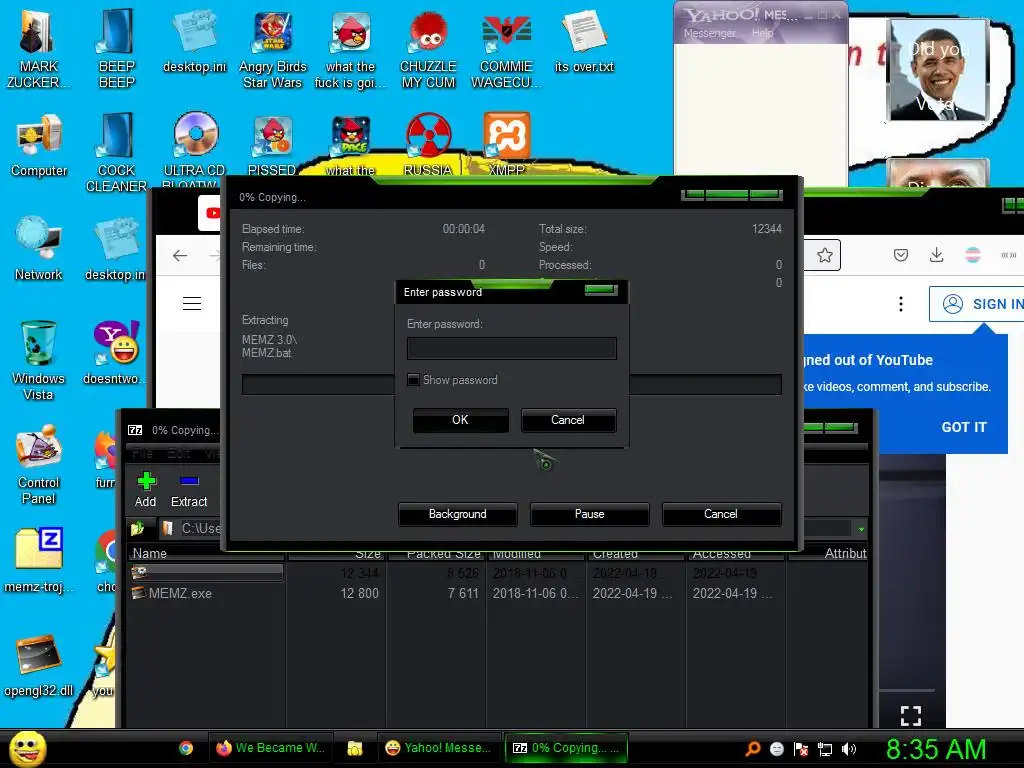Select MEMZ.exe size cell 12 800
The image size is (1024, 768).
click(359, 593)
